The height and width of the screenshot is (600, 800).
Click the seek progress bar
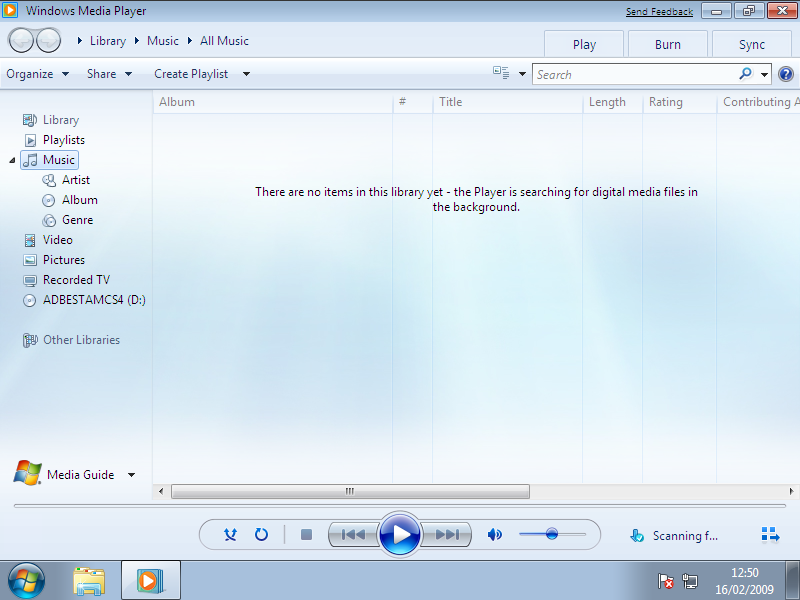point(400,506)
